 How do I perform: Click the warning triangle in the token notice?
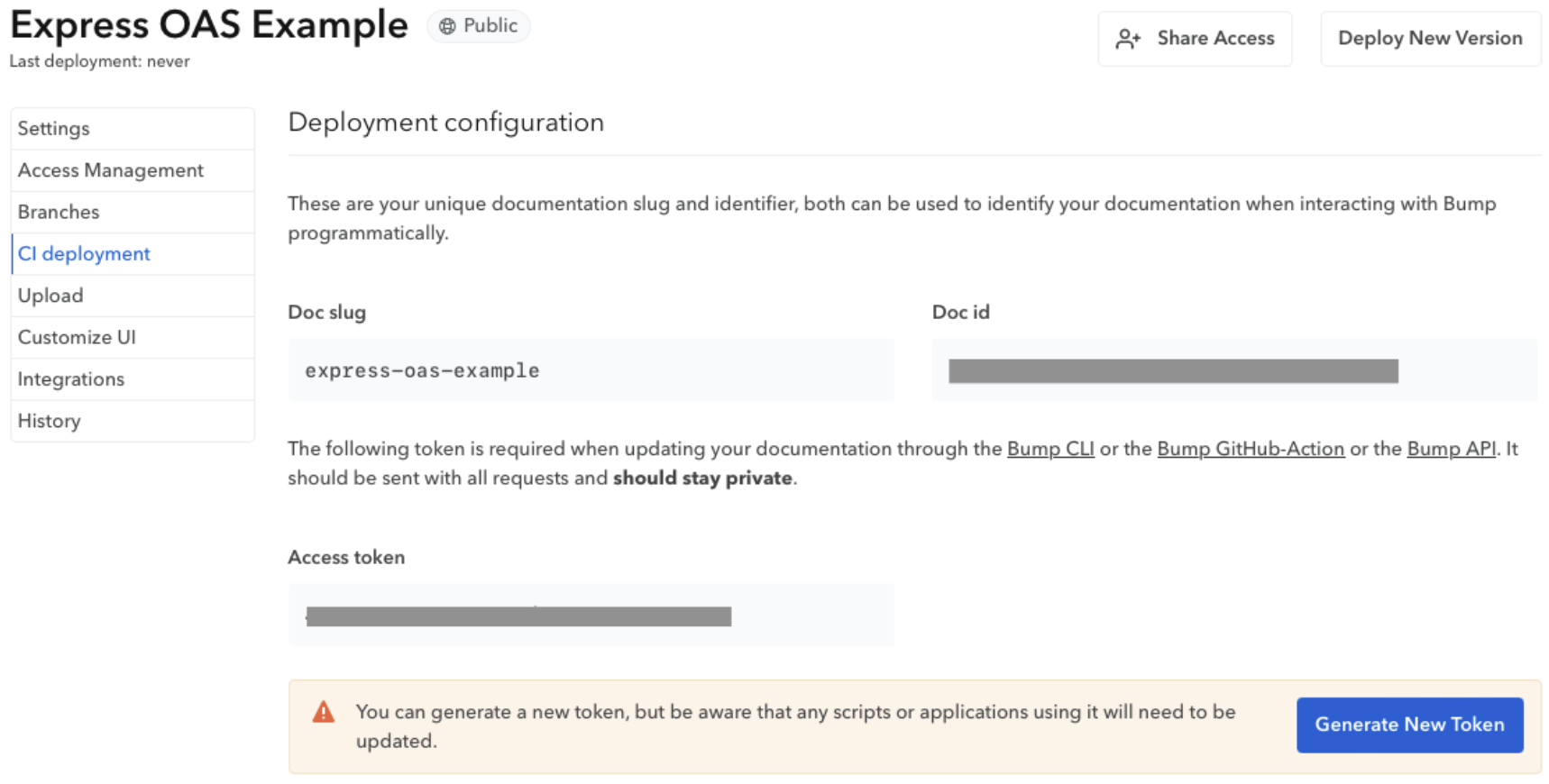323,711
